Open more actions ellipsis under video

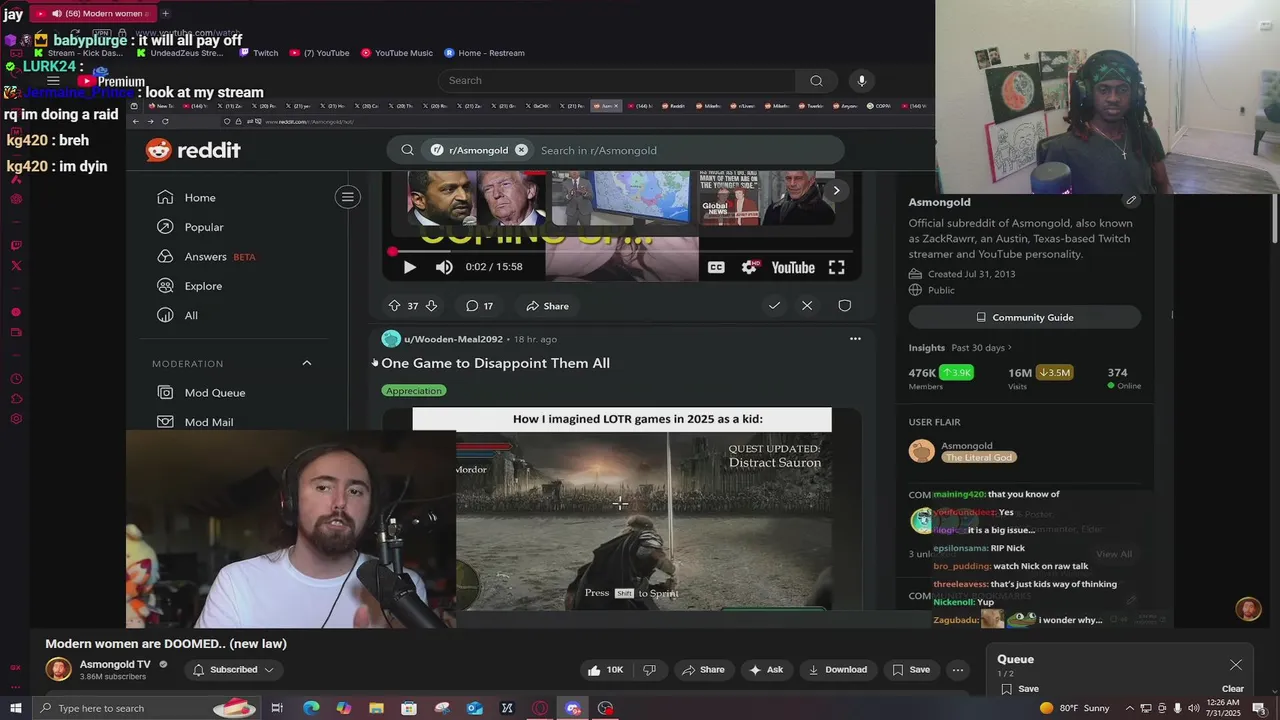[958, 670]
